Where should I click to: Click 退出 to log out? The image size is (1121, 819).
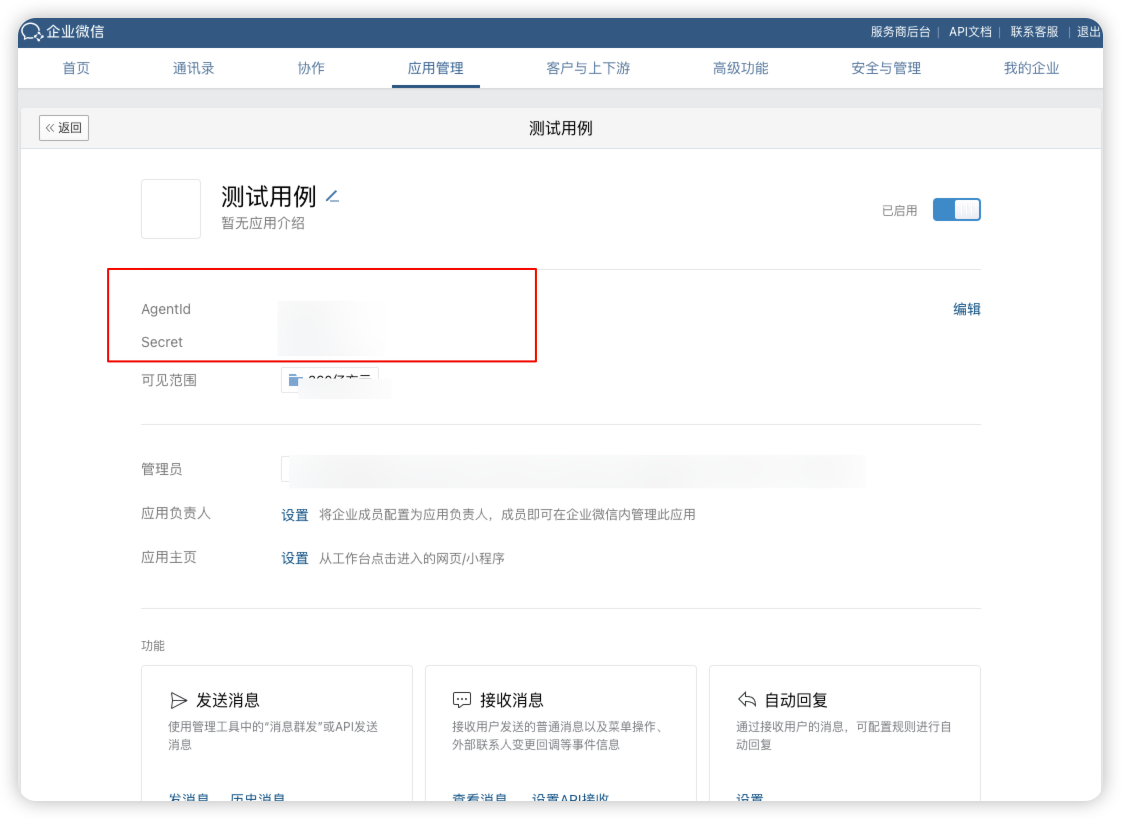pos(1089,31)
